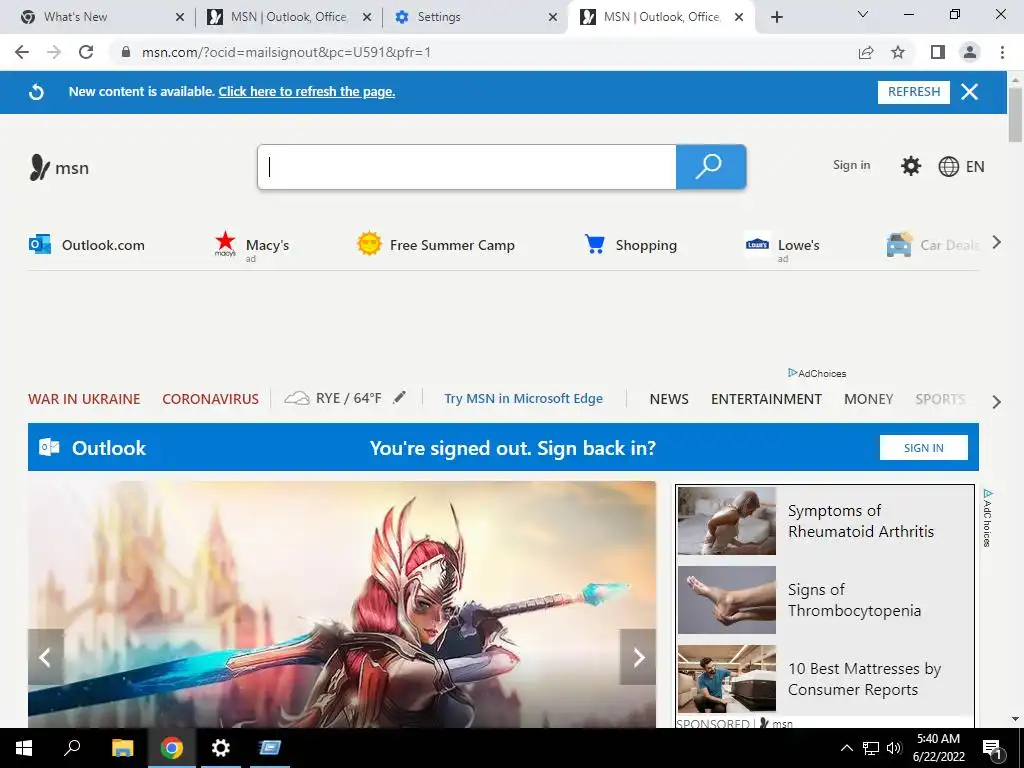Image resolution: width=1024 pixels, height=768 pixels.
Task: Open CORONAVIRUS link
Action: click(x=210, y=399)
